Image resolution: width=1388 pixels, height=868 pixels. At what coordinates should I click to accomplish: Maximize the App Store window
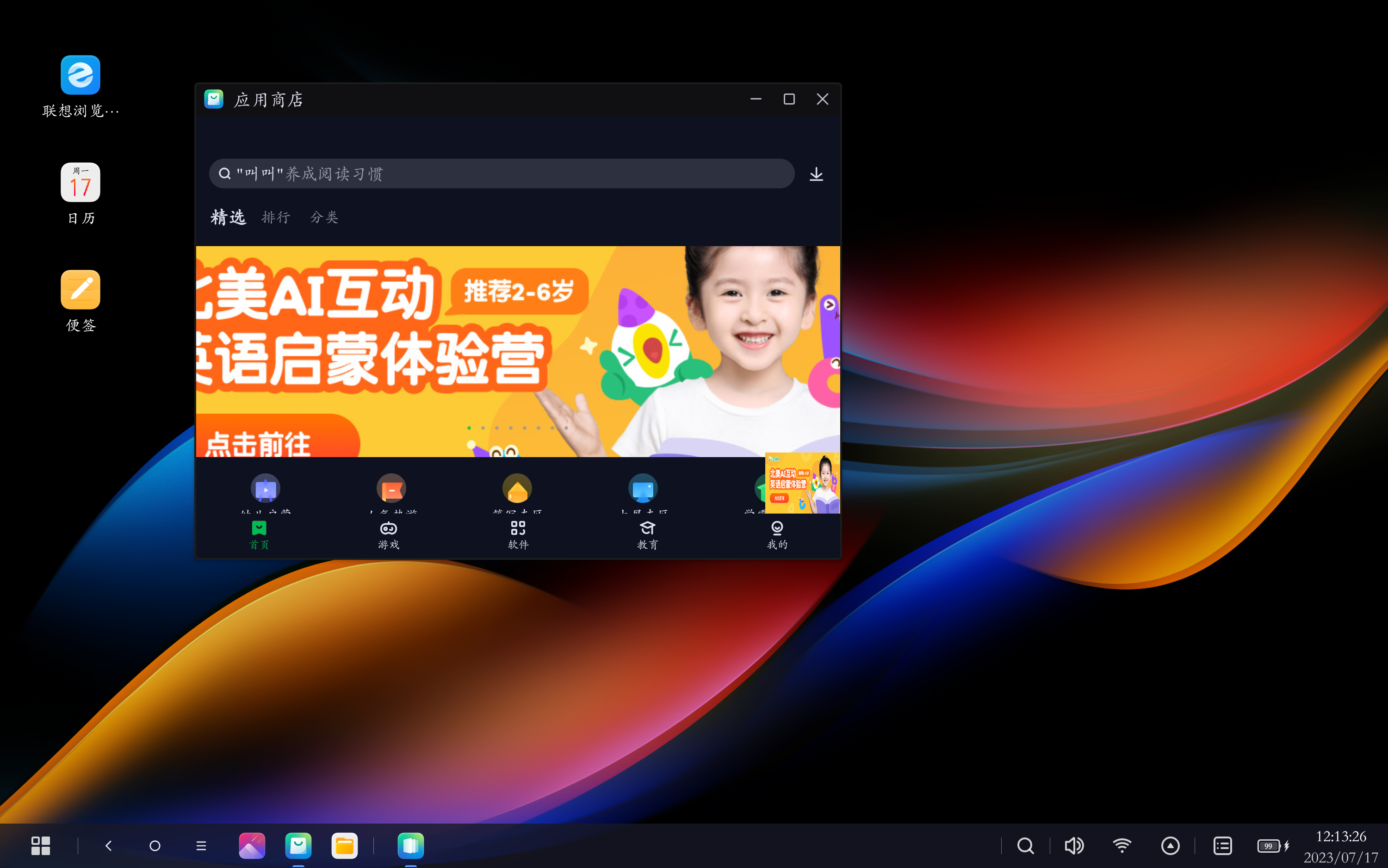(789, 99)
